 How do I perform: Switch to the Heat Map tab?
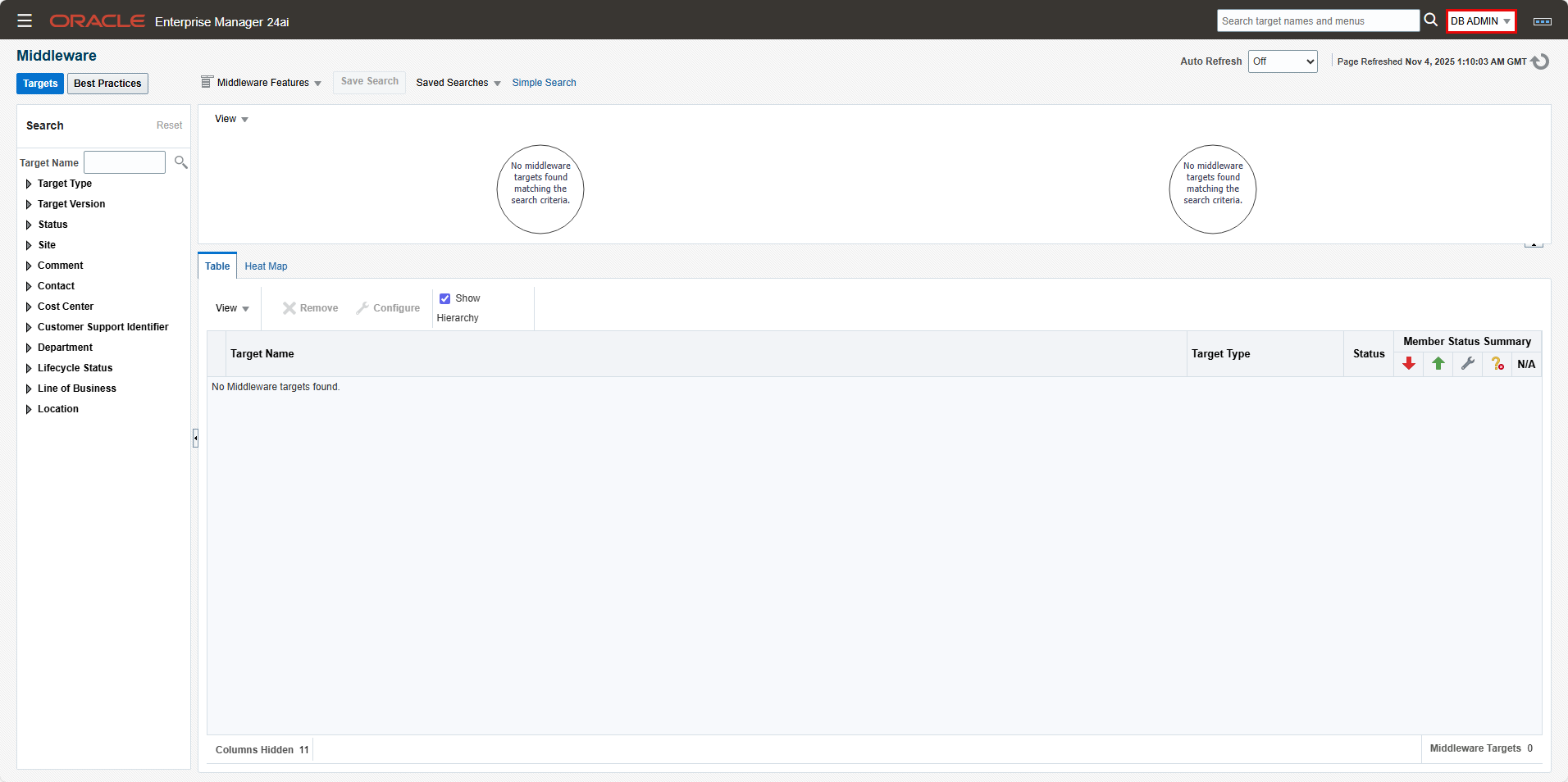tap(265, 266)
